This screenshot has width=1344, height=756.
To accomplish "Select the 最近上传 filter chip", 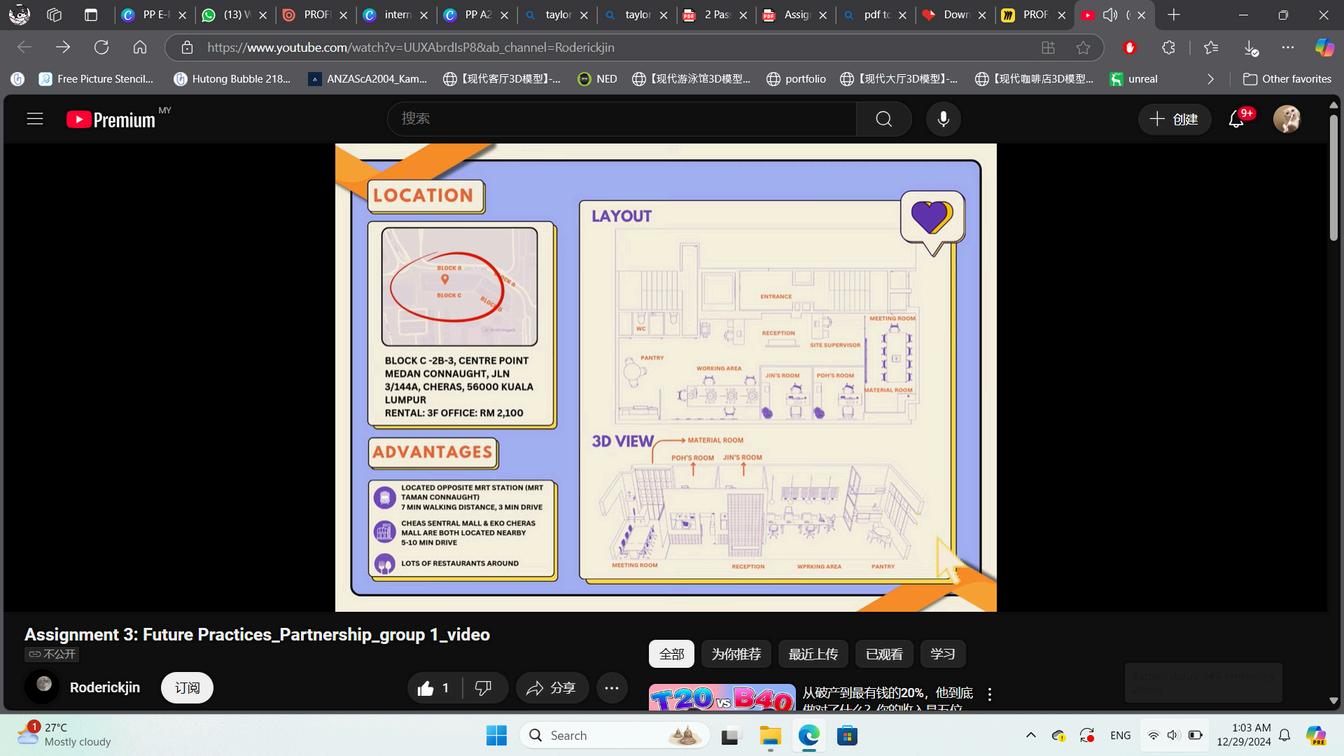I will [813, 654].
